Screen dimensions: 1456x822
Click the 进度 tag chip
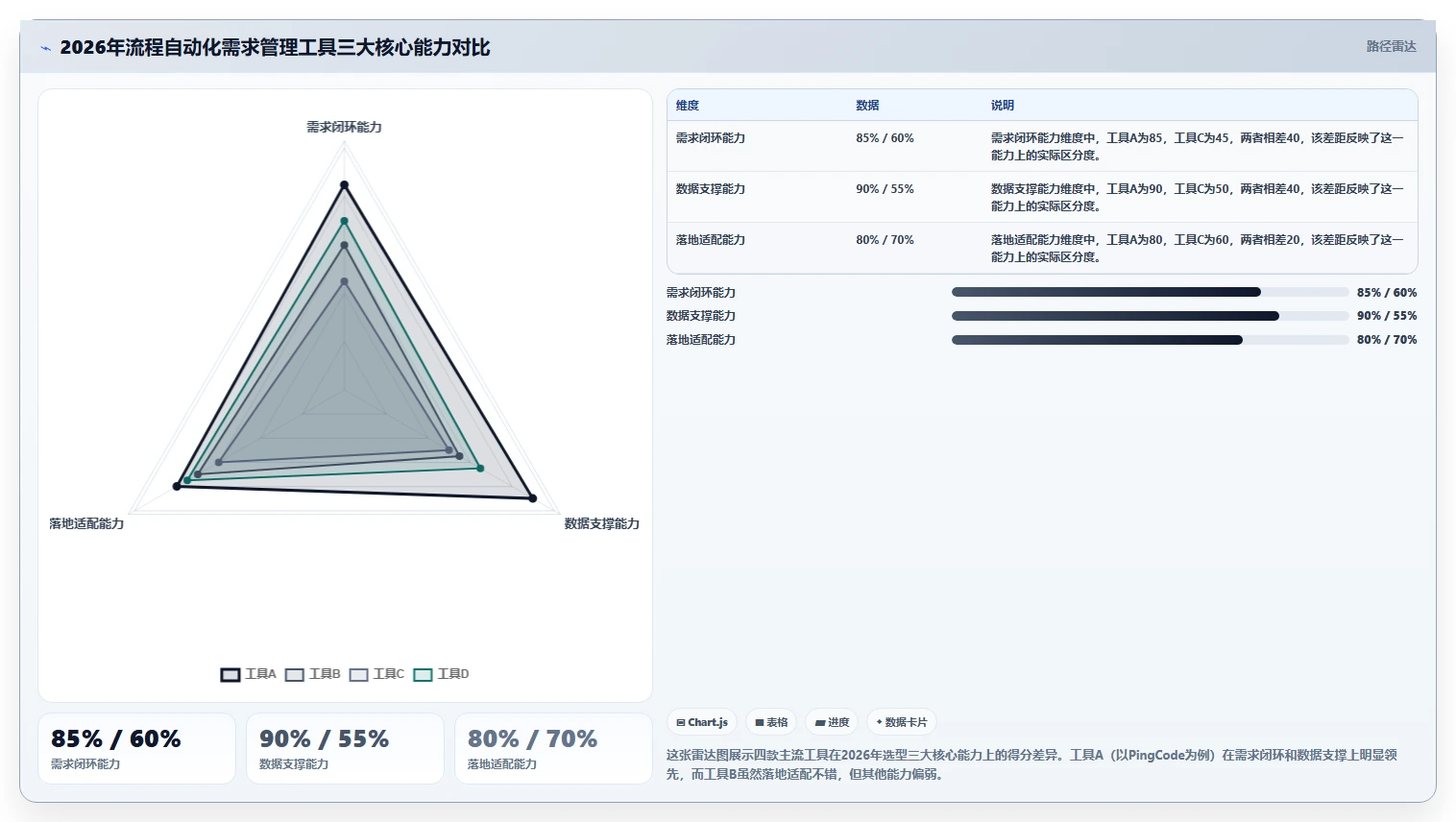(x=832, y=722)
